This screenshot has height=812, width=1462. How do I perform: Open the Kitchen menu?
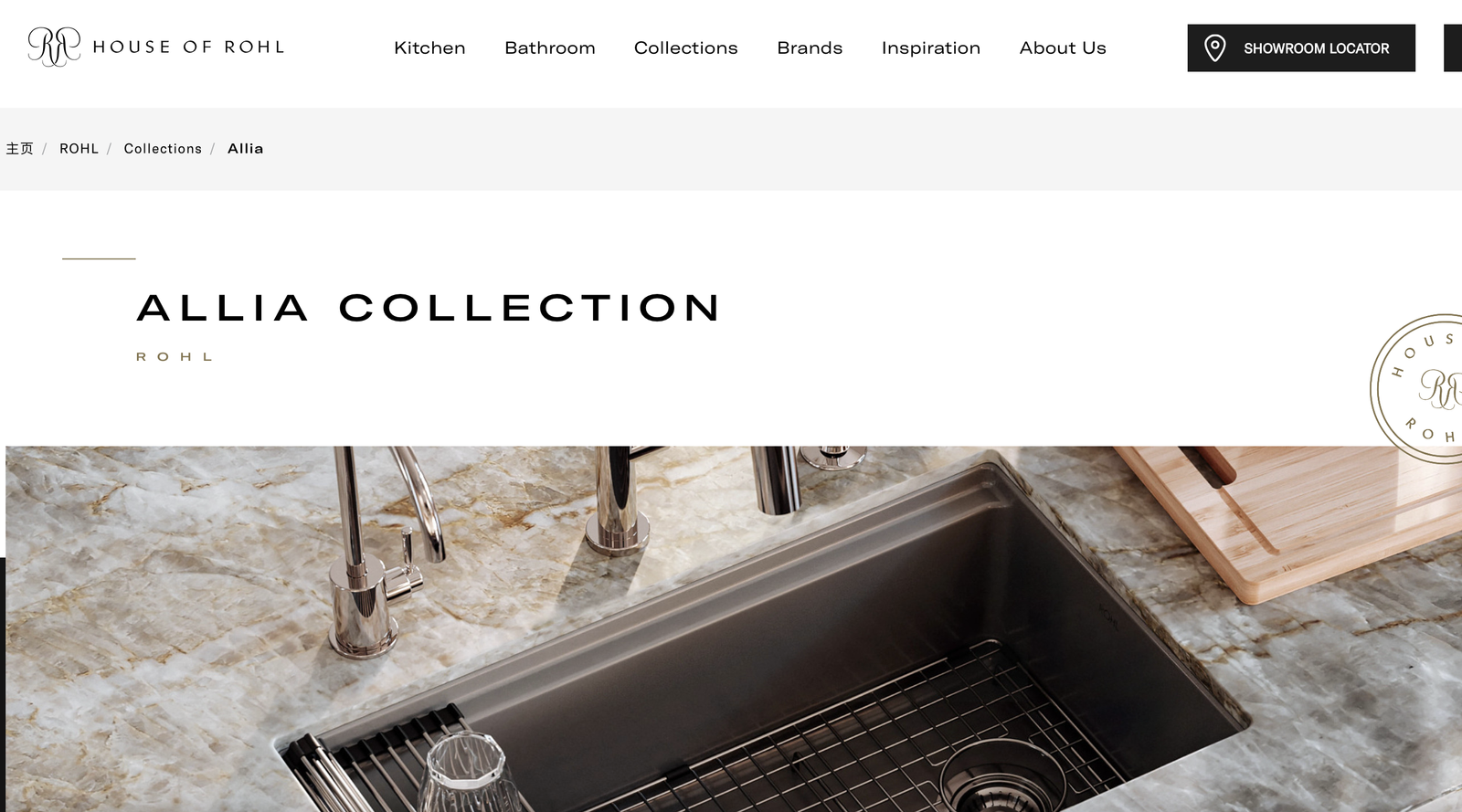click(429, 47)
